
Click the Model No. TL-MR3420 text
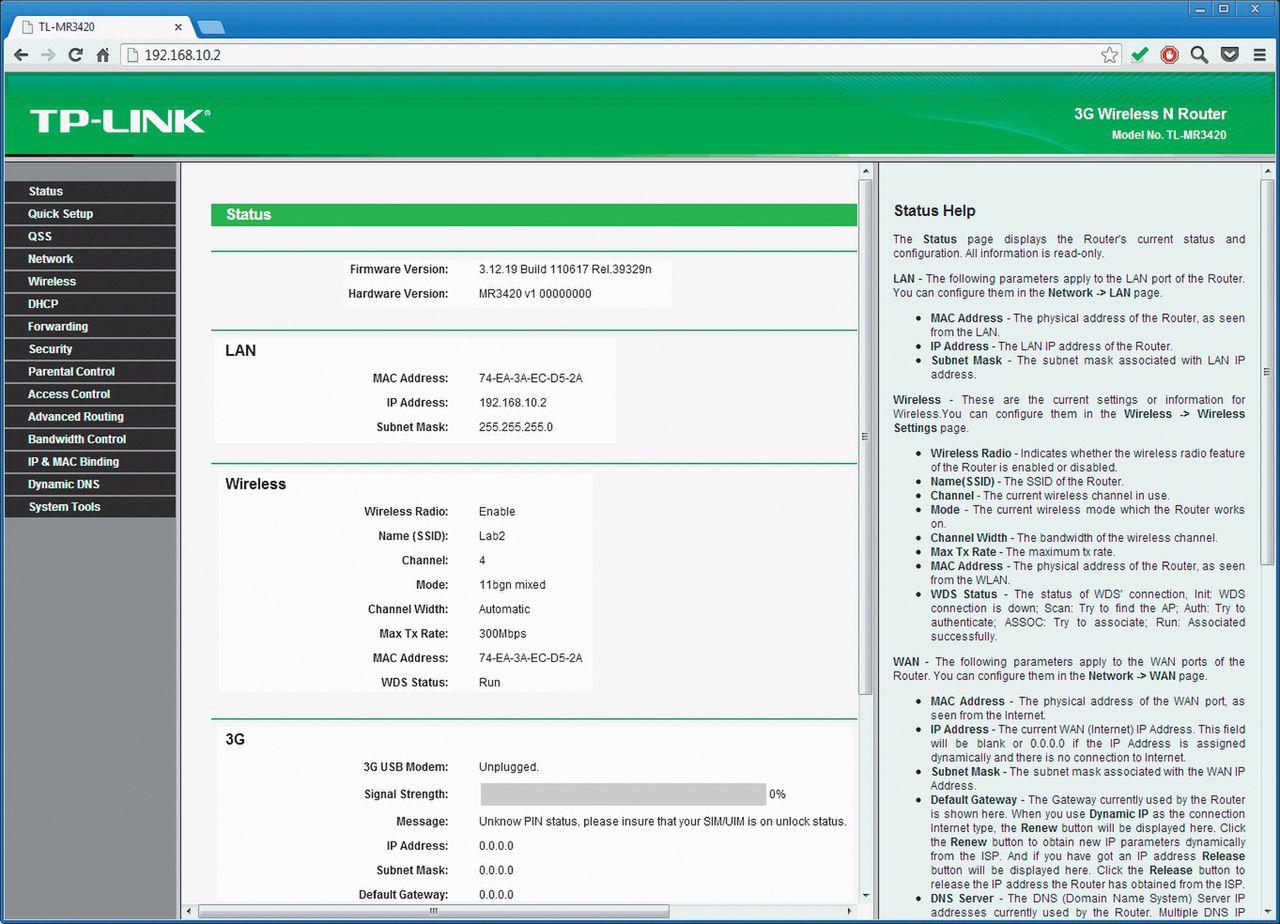tap(1168, 135)
